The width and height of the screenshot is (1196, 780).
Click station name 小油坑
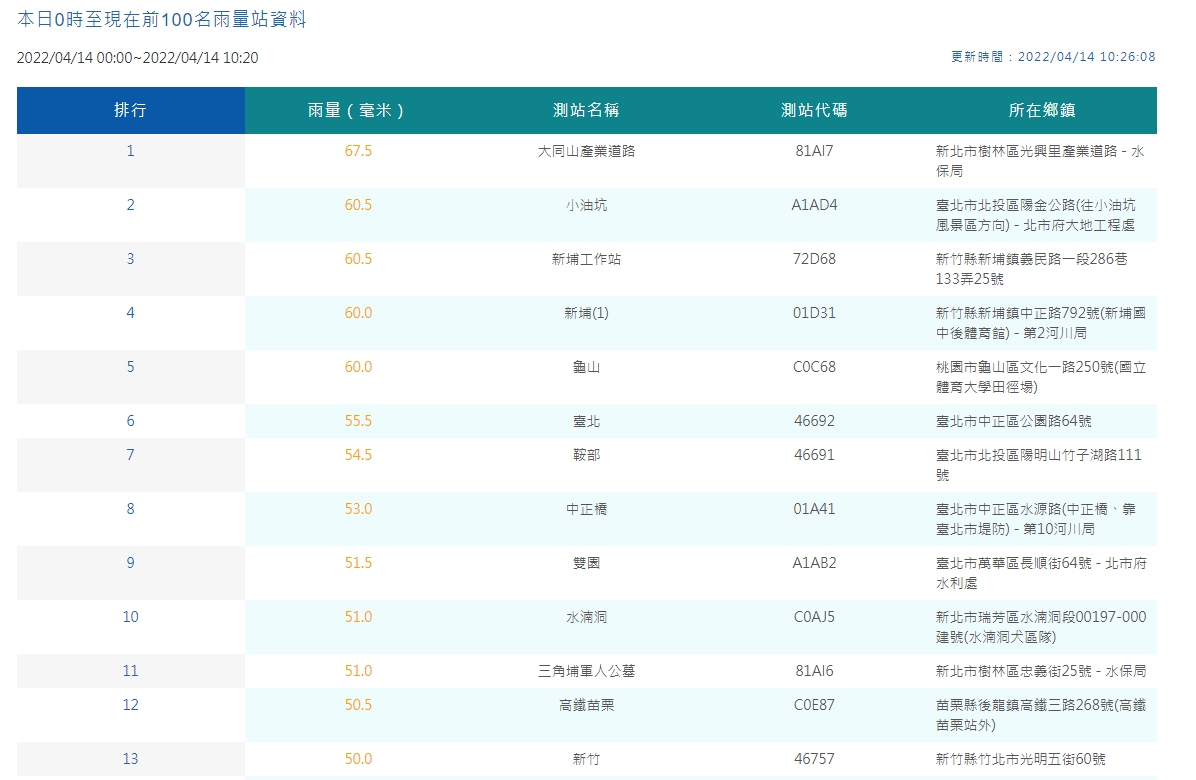point(587,205)
